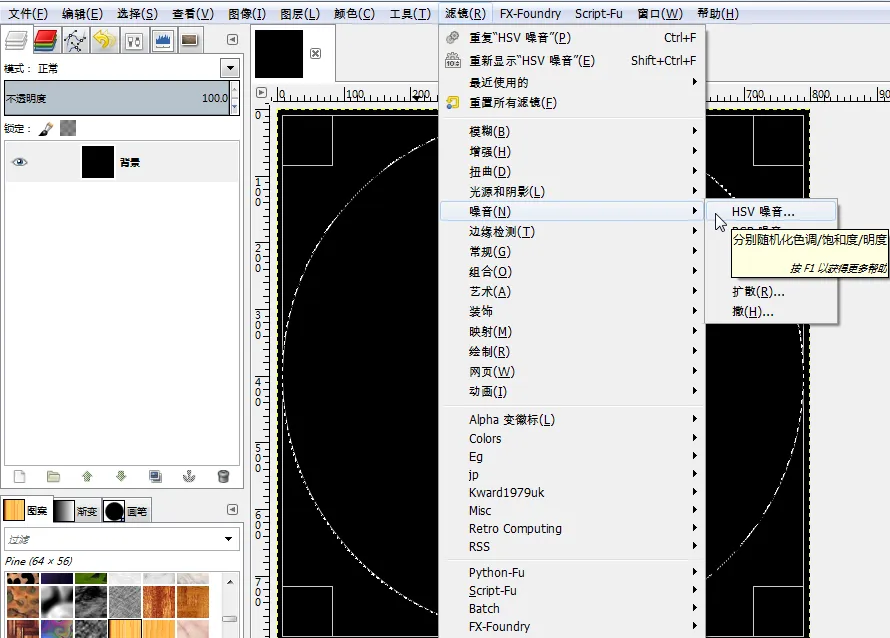
Task: Expand the 边缘检测(T) submenu
Action: pos(572,231)
